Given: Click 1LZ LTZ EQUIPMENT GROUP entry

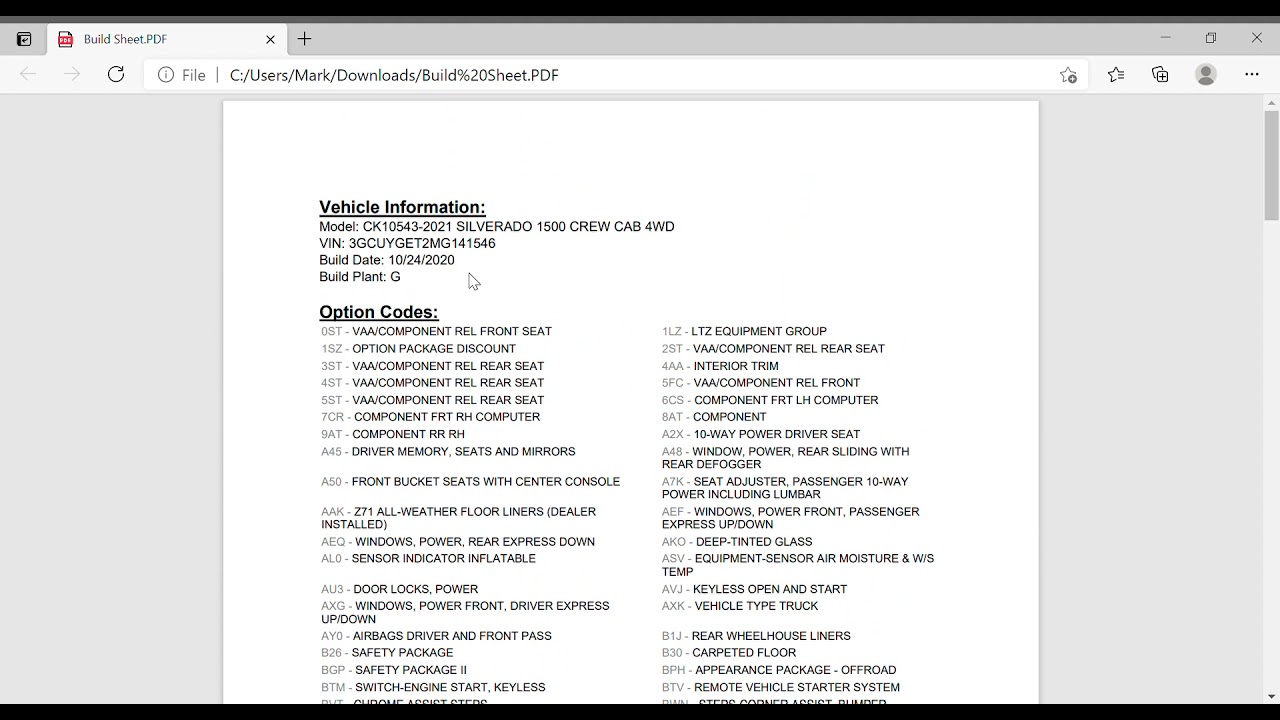Looking at the screenshot, I should pos(744,331).
